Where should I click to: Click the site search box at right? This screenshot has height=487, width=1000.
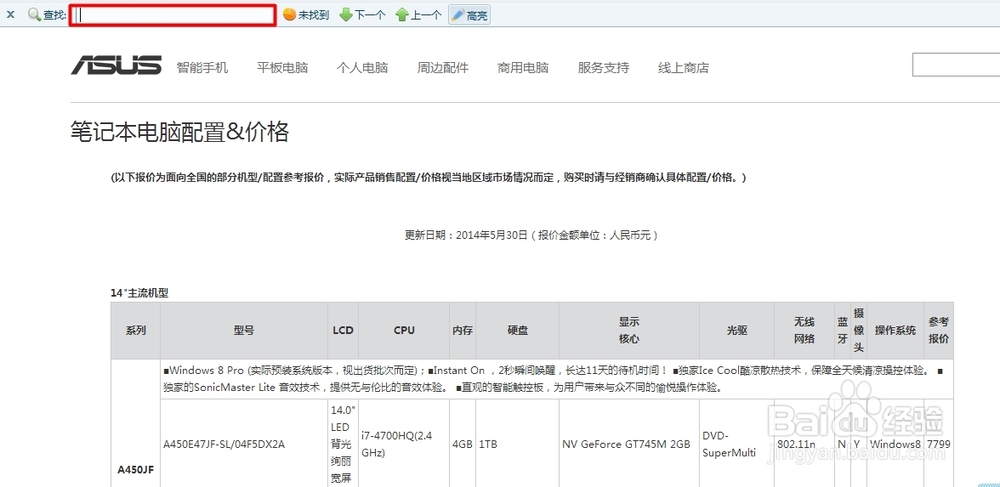[x=956, y=65]
